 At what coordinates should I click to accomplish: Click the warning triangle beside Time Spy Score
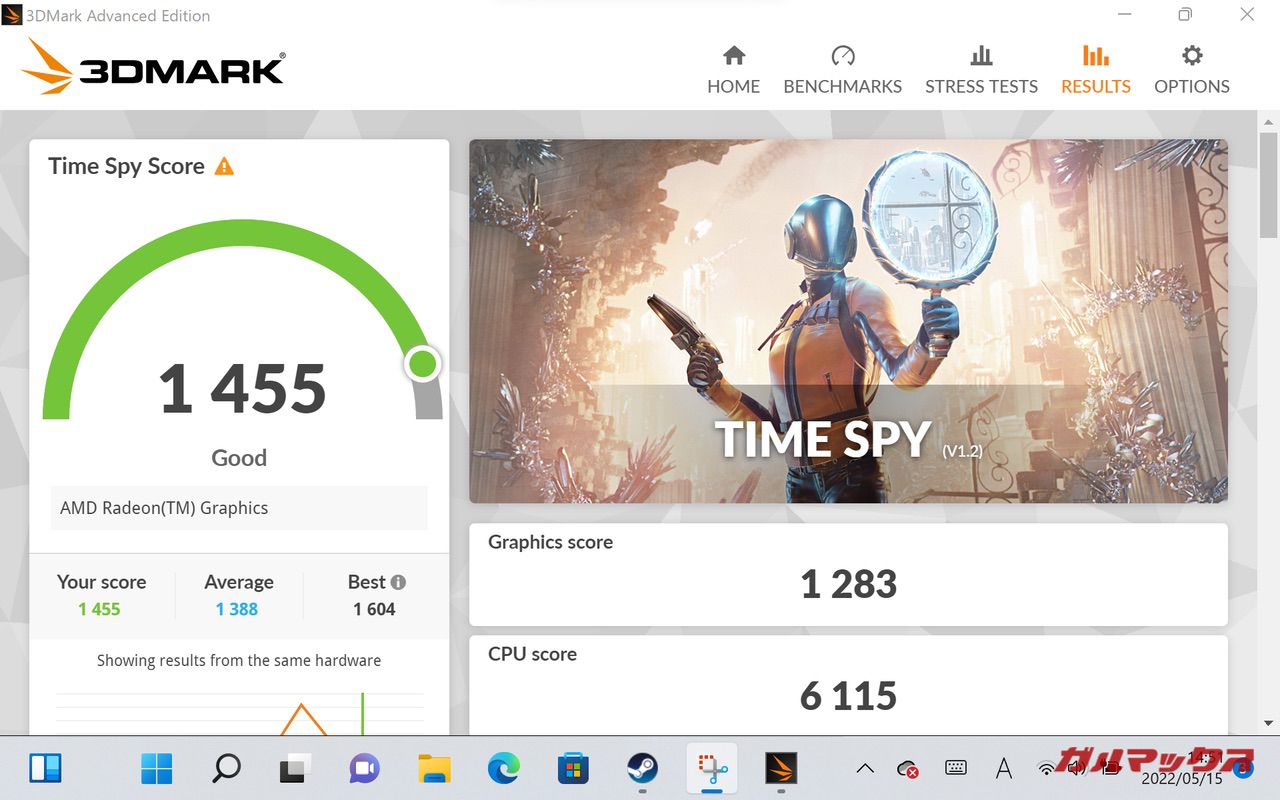point(223,166)
